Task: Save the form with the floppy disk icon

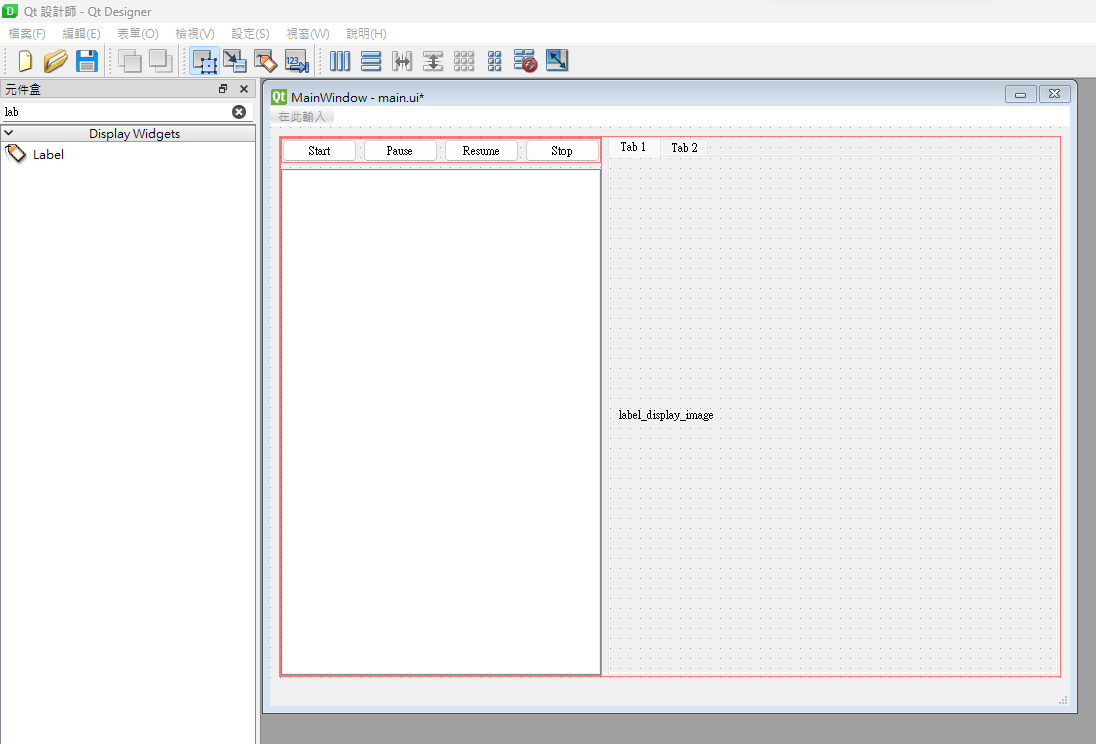Action: coord(87,61)
